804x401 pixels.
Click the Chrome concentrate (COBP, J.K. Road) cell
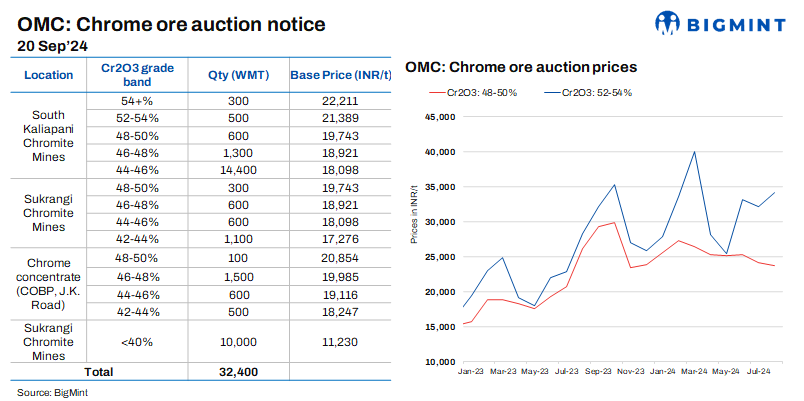(x=49, y=284)
